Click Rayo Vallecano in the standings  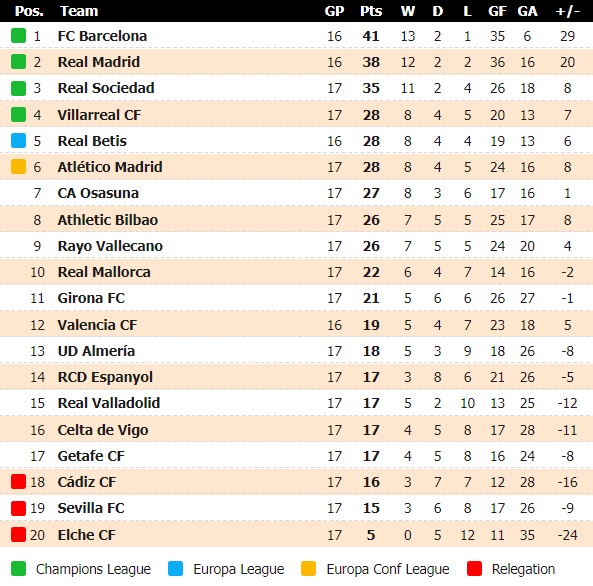[110, 246]
